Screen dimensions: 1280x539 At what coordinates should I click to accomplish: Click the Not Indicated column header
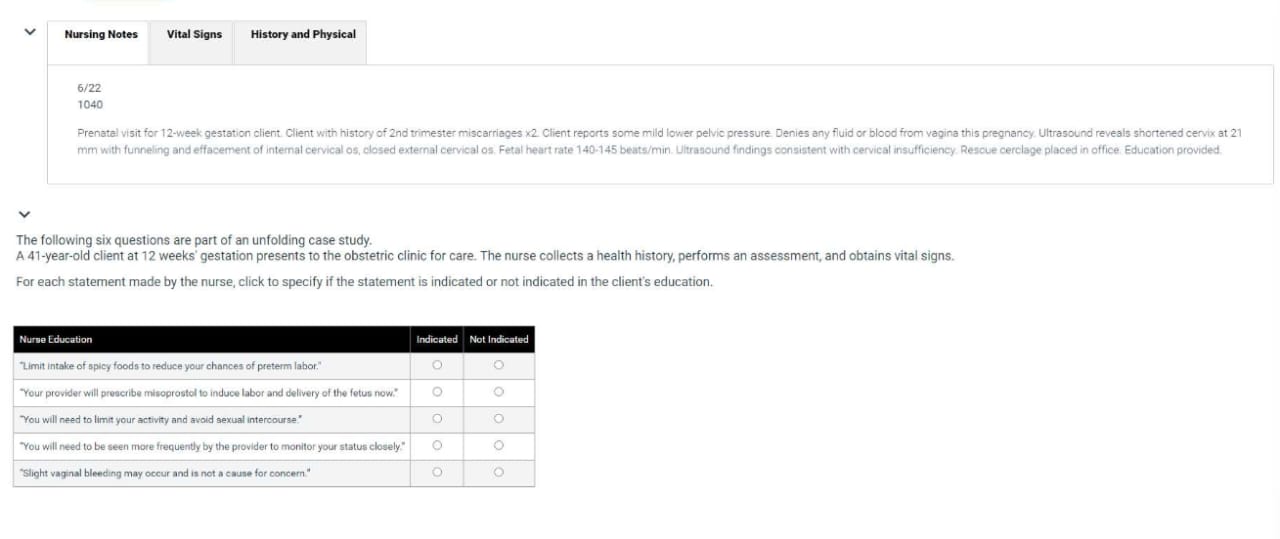pyautogui.click(x=499, y=340)
